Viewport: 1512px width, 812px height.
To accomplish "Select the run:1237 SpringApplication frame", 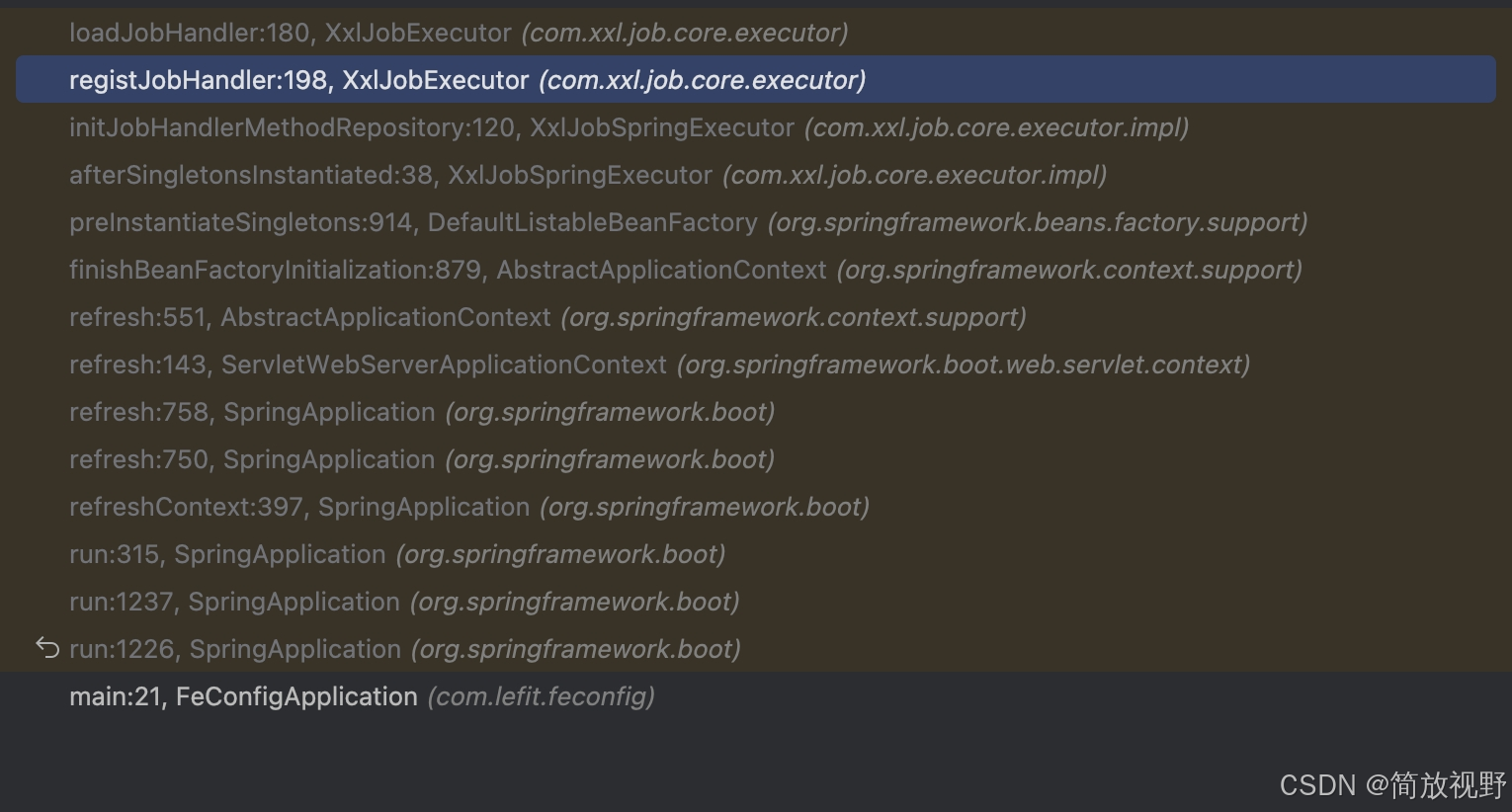I will click(233, 602).
